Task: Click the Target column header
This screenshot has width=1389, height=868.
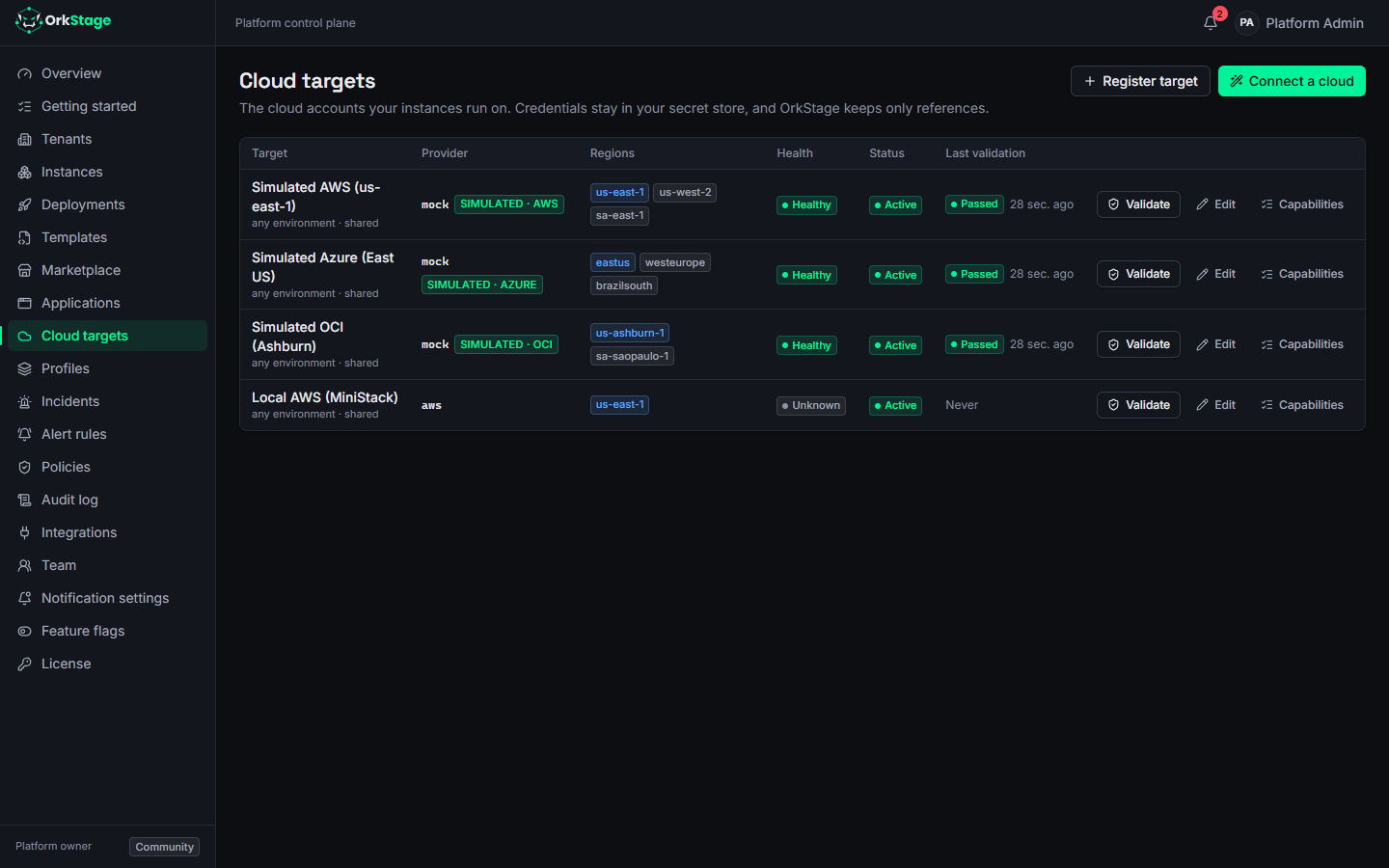Action: pyautogui.click(x=269, y=153)
